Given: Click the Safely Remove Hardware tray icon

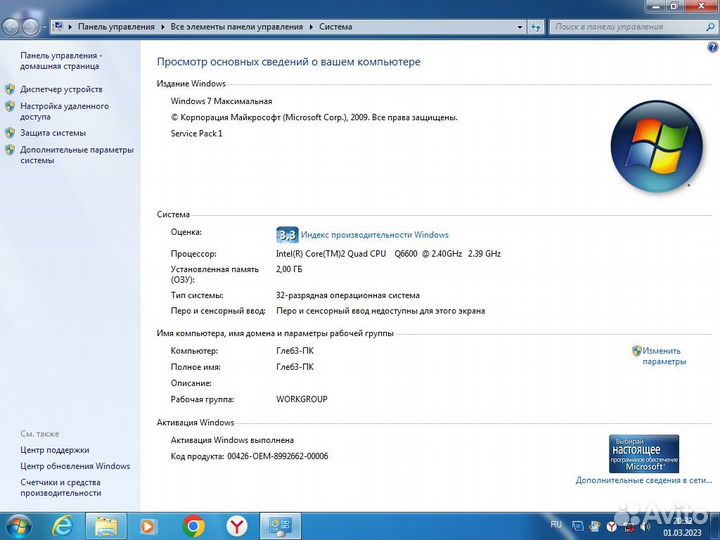Looking at the screenshot, I should pyautogui.click(x=595, y=526).
